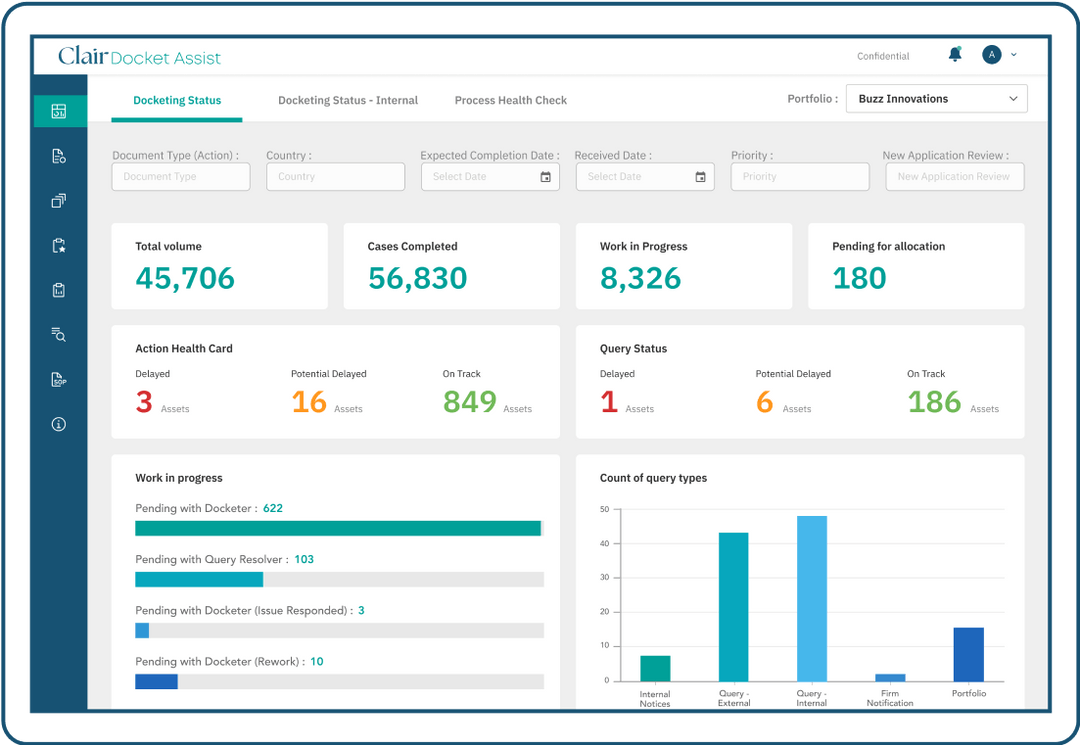Open the SOP document icon in the sidebar
Viewport: 1080px width, 745px height.
click(x=60, y=379)
